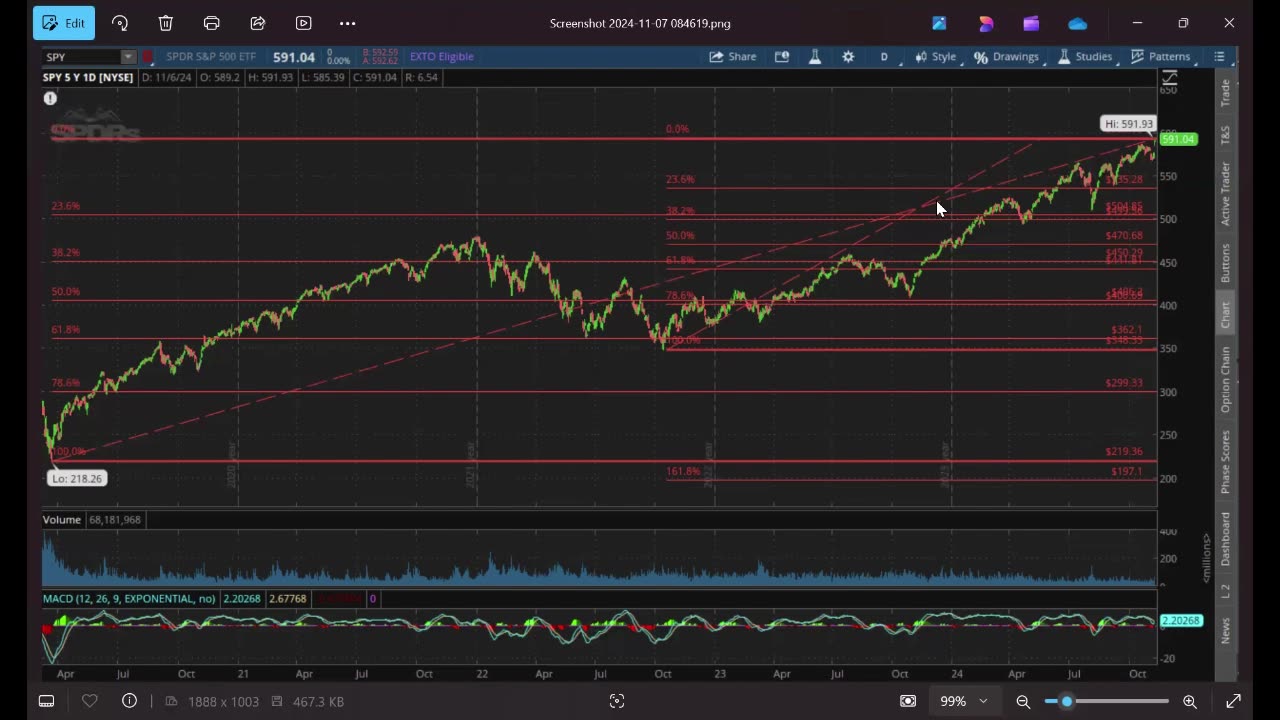Image resolution: width=1280 pixels, height=720 pixels.
Task: Show file info with the info icon
Action: [129, 701]
